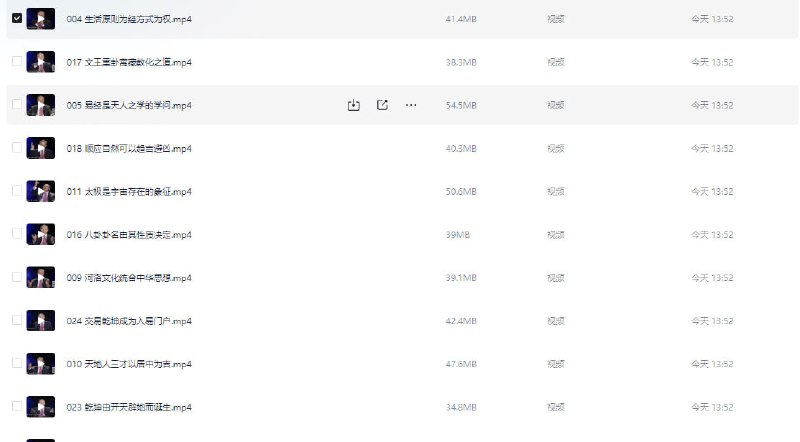The image size is (800, 442).
Task: Play the 010 video thumbnail
Action: click(x=41, y=364)
